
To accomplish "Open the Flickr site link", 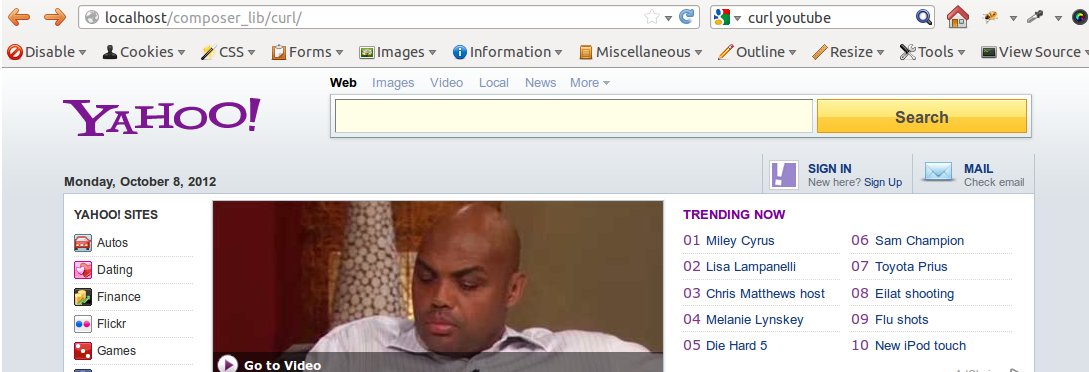I will point(112,324).
